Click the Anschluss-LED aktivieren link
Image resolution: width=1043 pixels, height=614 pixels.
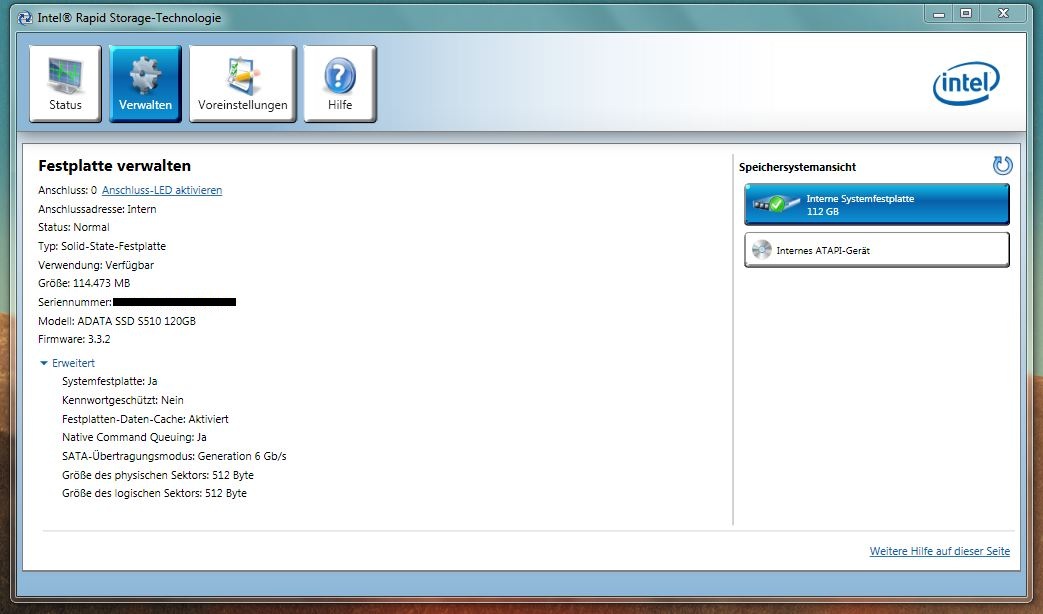point(162,190)
